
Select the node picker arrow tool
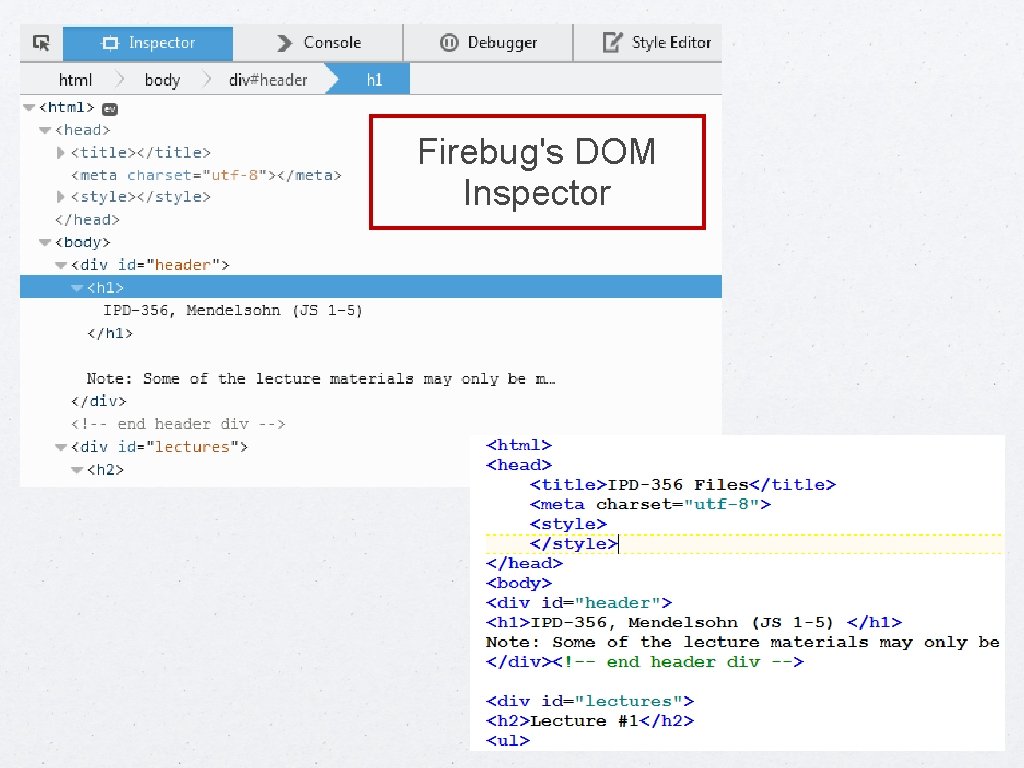tap(41, 43)
